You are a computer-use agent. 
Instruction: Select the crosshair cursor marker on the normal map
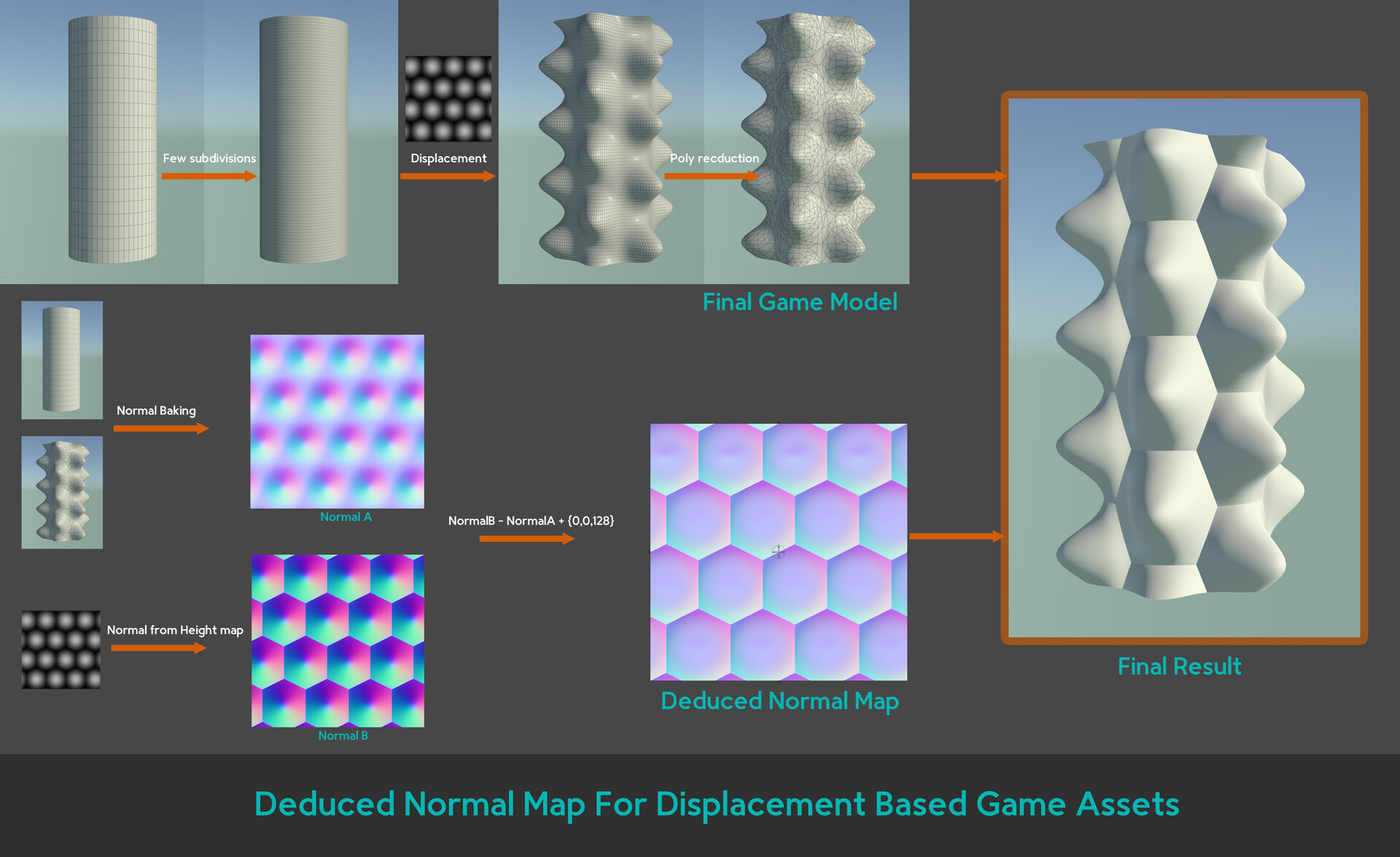779,551
